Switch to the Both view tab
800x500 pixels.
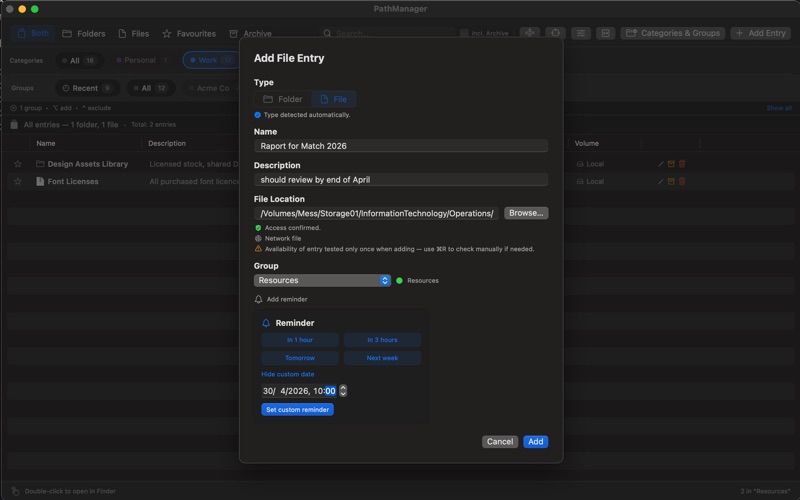[33, 33]
